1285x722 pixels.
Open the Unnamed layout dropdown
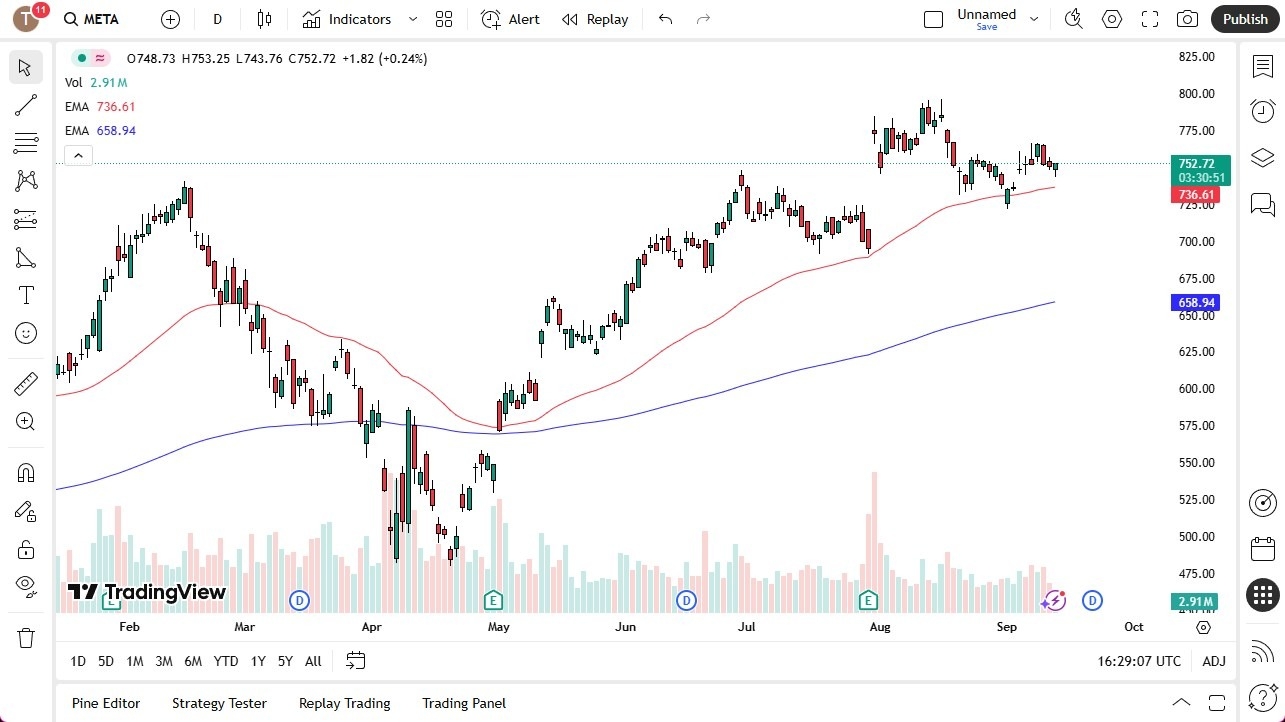click(1034, 18)
